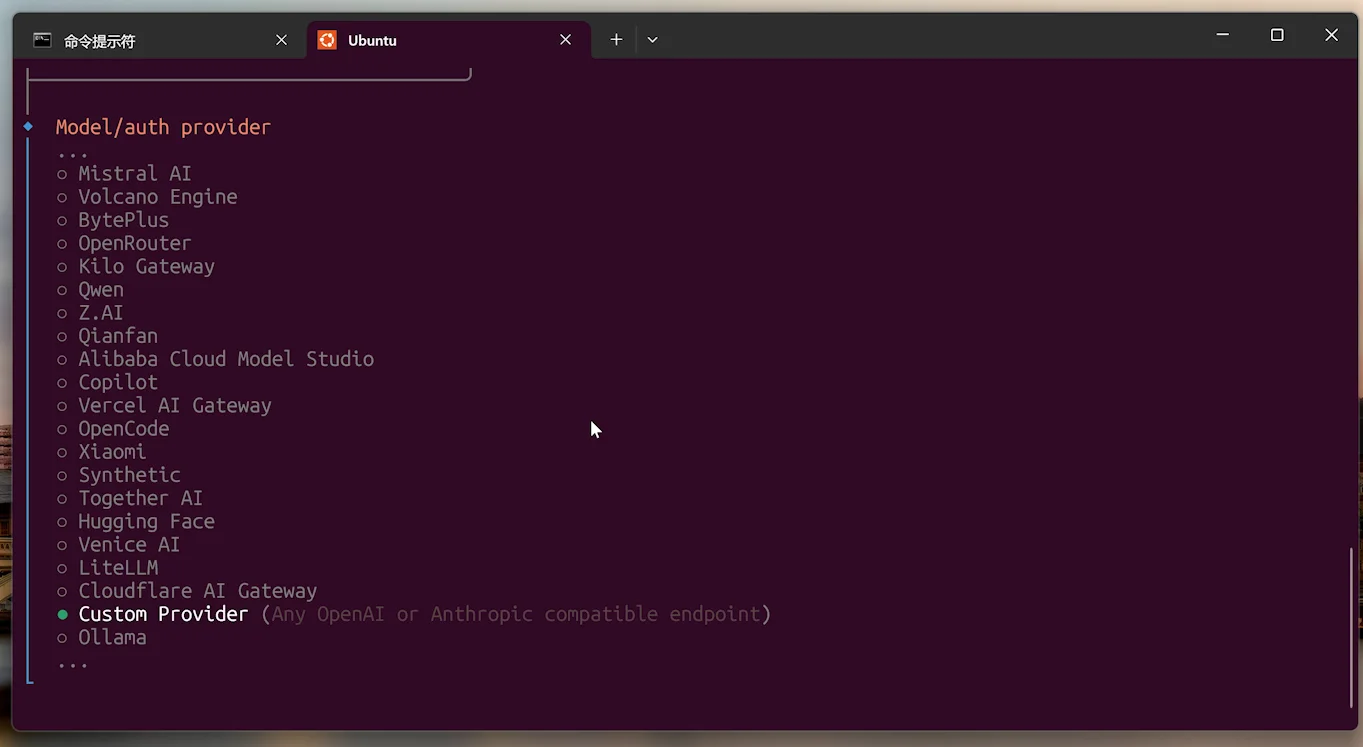Select the LiteLLM provider option
1363x747 pixels.
coord(107,568)
